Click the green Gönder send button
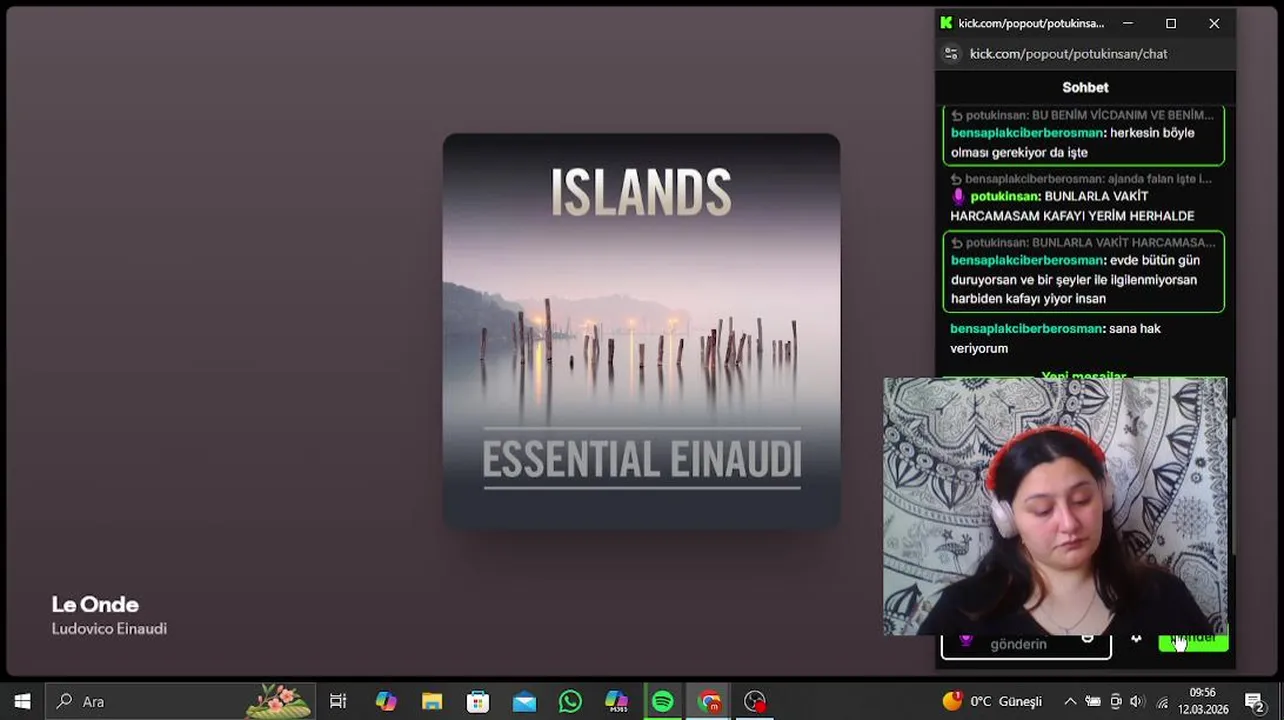The image size is (1284, 720). pos(1193,641)
